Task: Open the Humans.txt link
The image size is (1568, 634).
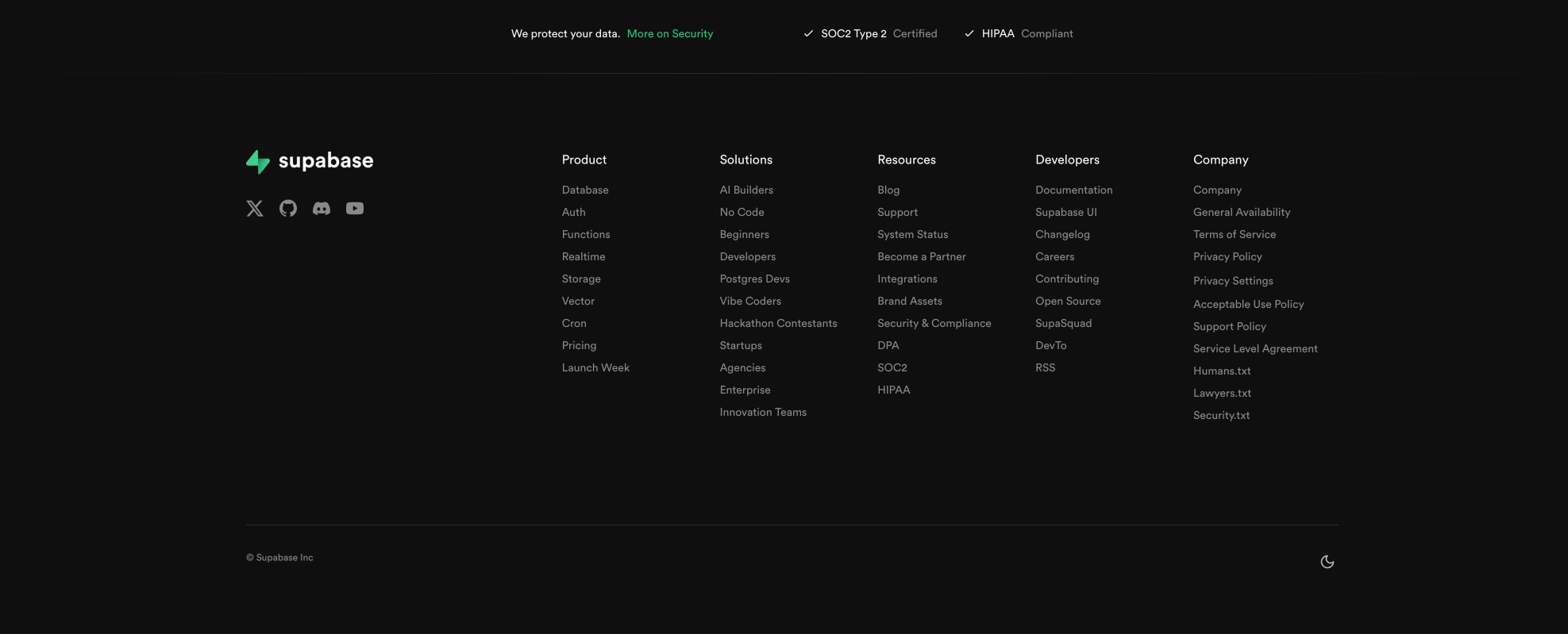Action: (1222, 371)
